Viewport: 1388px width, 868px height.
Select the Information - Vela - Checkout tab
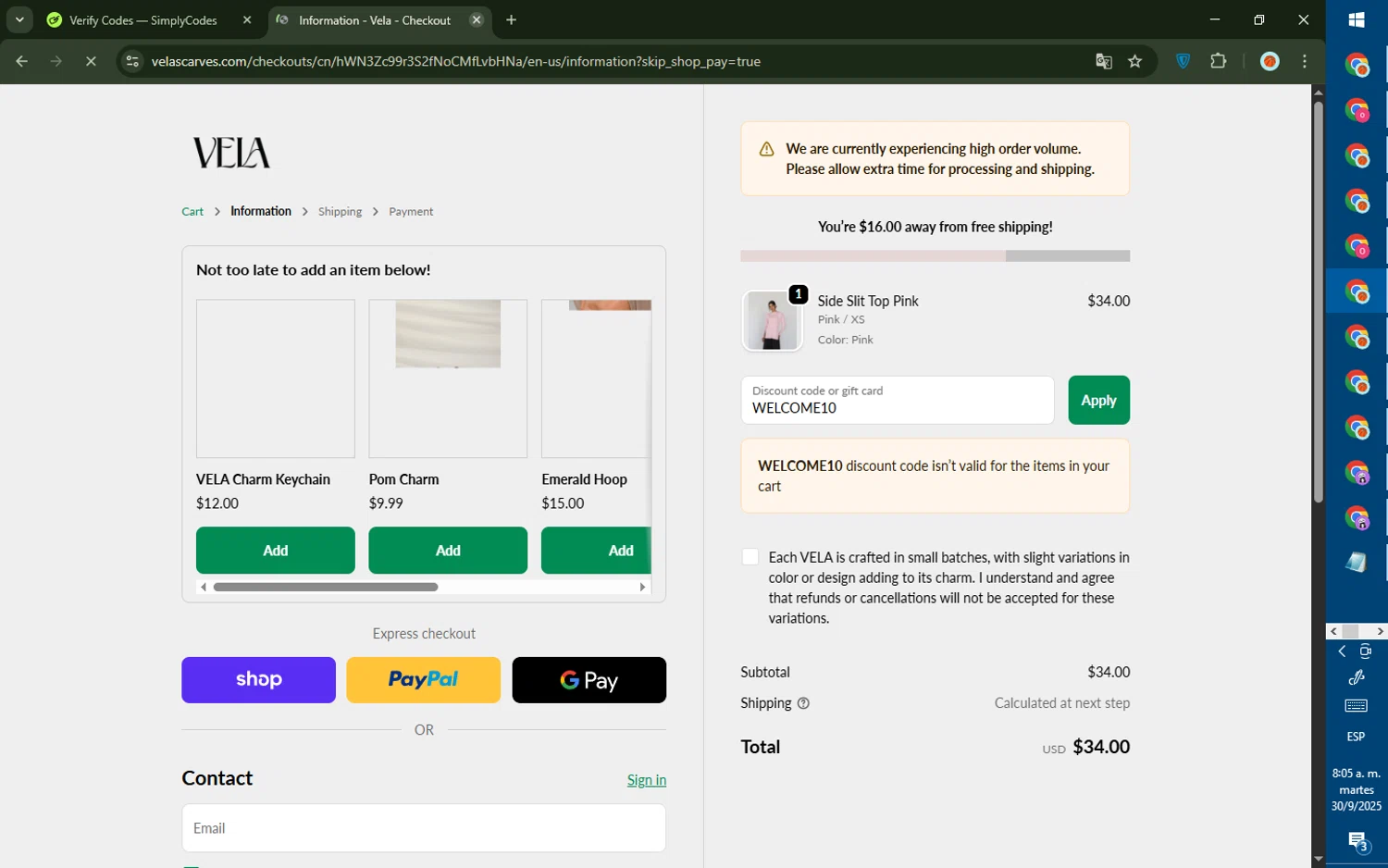[374, 20]
